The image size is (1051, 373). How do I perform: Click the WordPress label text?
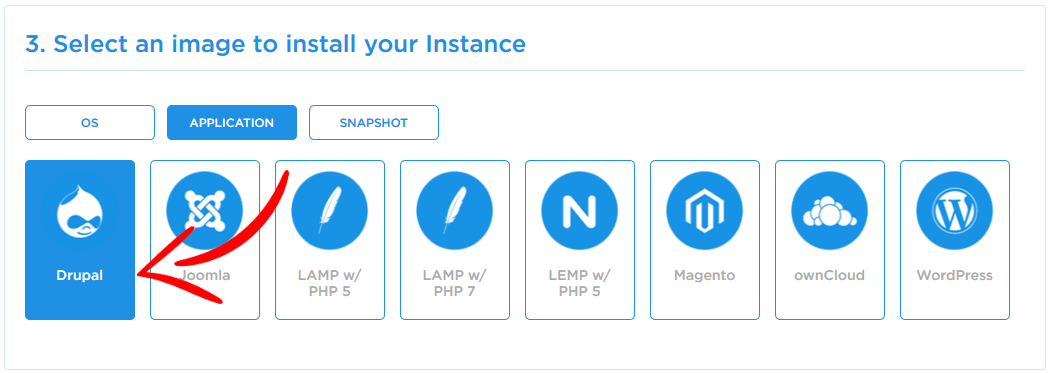coord(954,276)
